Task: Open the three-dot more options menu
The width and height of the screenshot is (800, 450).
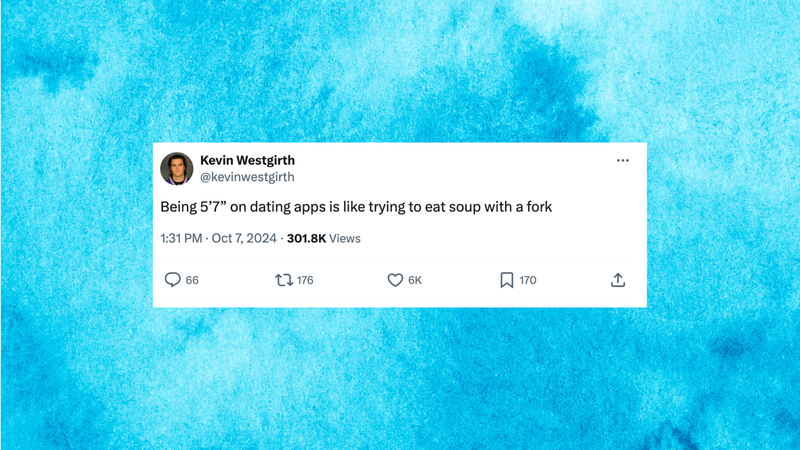Action: tap(623, 161)
